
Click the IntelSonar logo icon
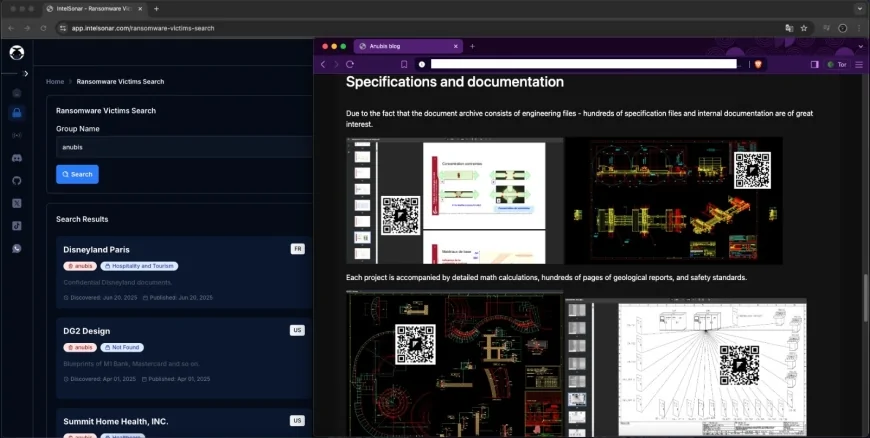tap(16, 53)
